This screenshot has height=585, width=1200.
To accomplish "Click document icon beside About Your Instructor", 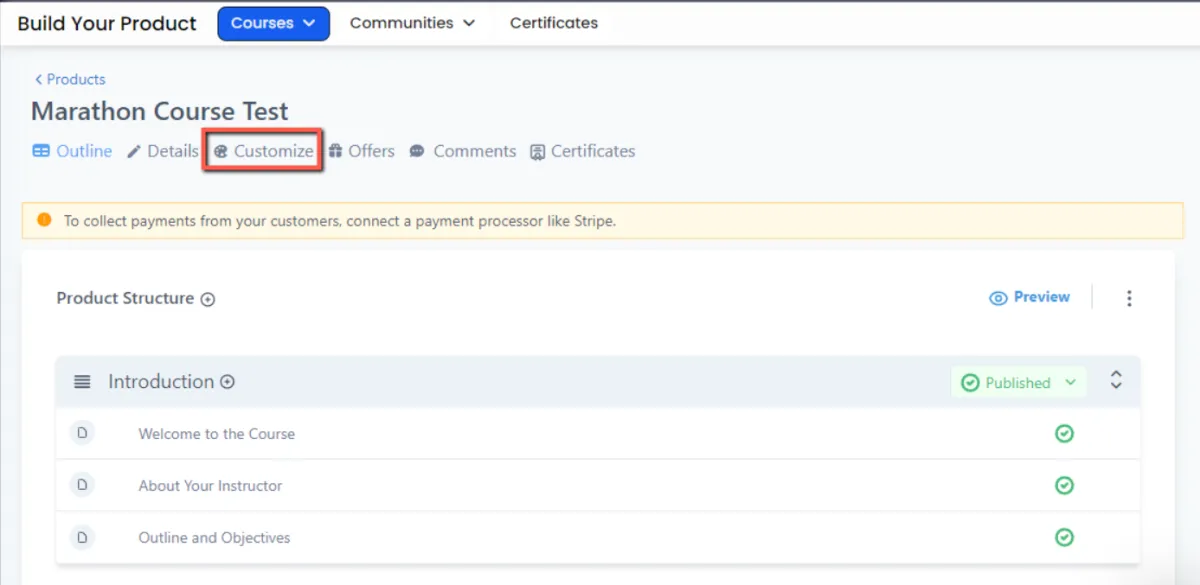I will coord(83,485).
